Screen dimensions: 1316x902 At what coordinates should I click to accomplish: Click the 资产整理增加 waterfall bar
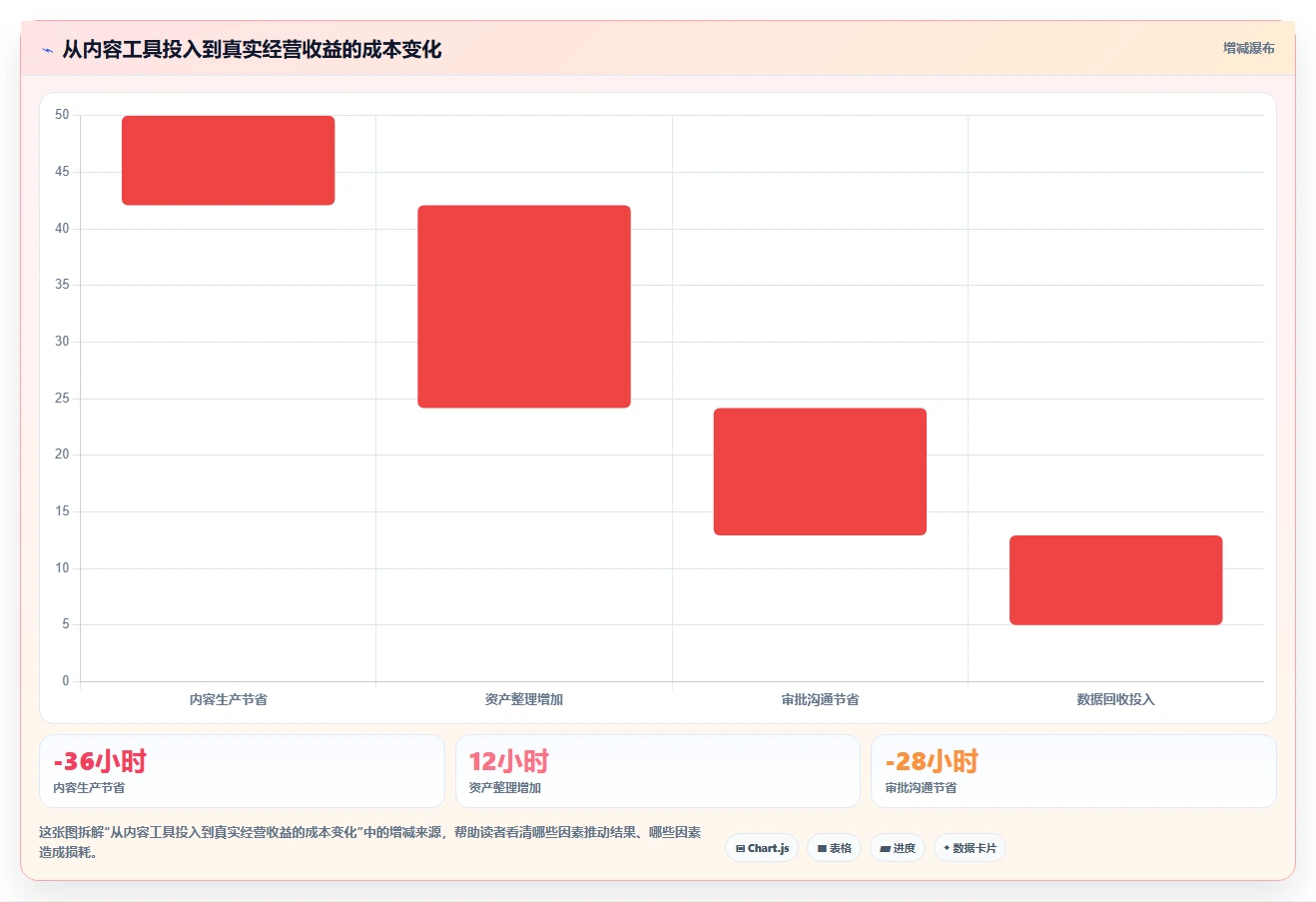click(524, 307)
